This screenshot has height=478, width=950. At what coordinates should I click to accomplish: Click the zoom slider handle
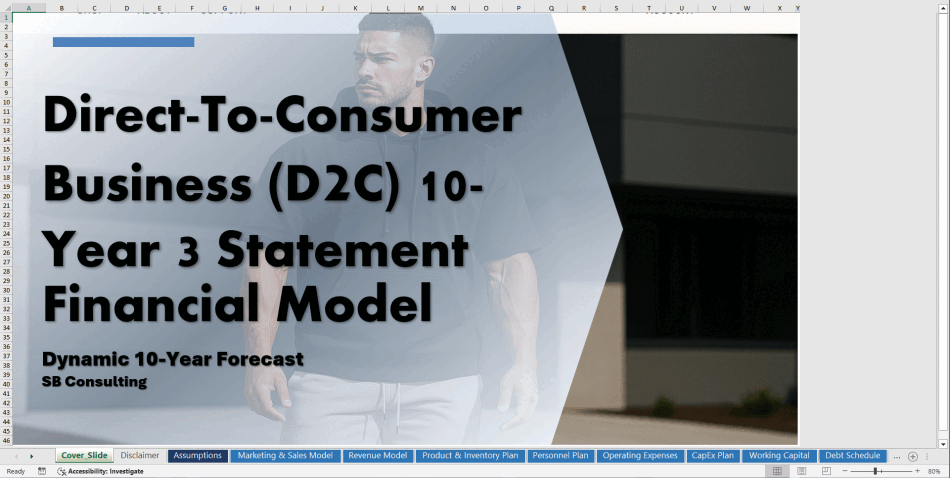(x=876, y=471)
